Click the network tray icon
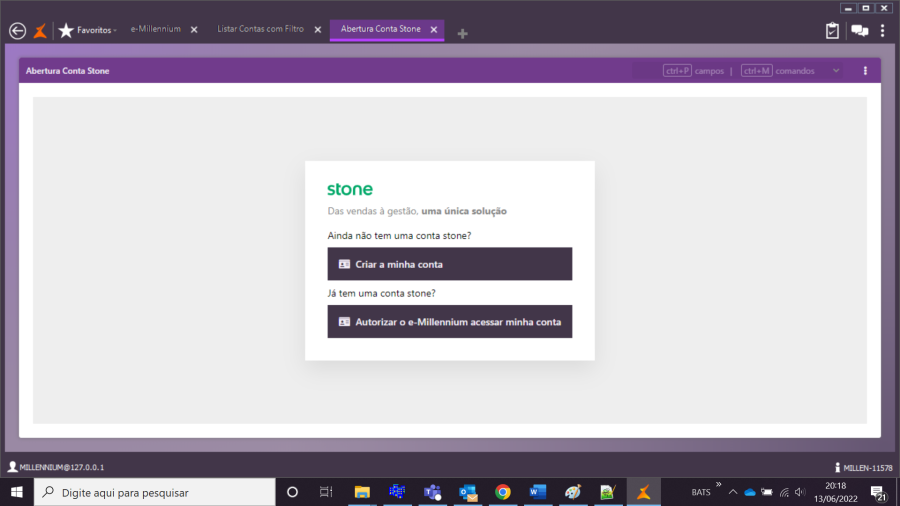The height and width of the screenshot is (506, 900). [x=784, y=492]
